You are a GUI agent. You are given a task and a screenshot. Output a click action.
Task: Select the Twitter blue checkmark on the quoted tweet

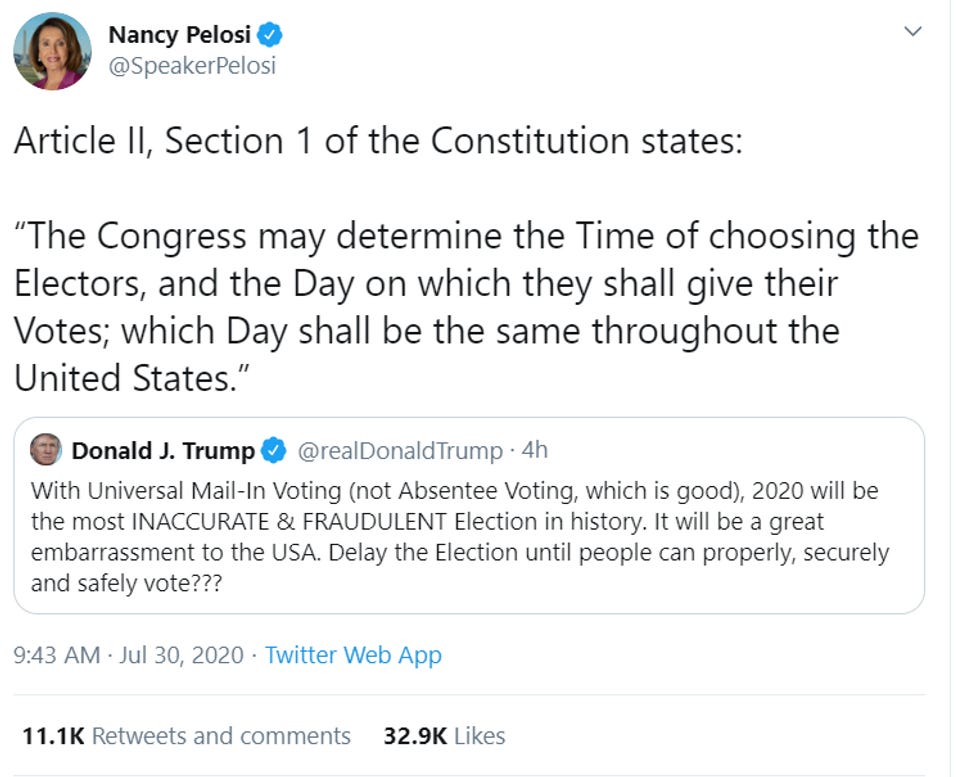coord(274,450)
